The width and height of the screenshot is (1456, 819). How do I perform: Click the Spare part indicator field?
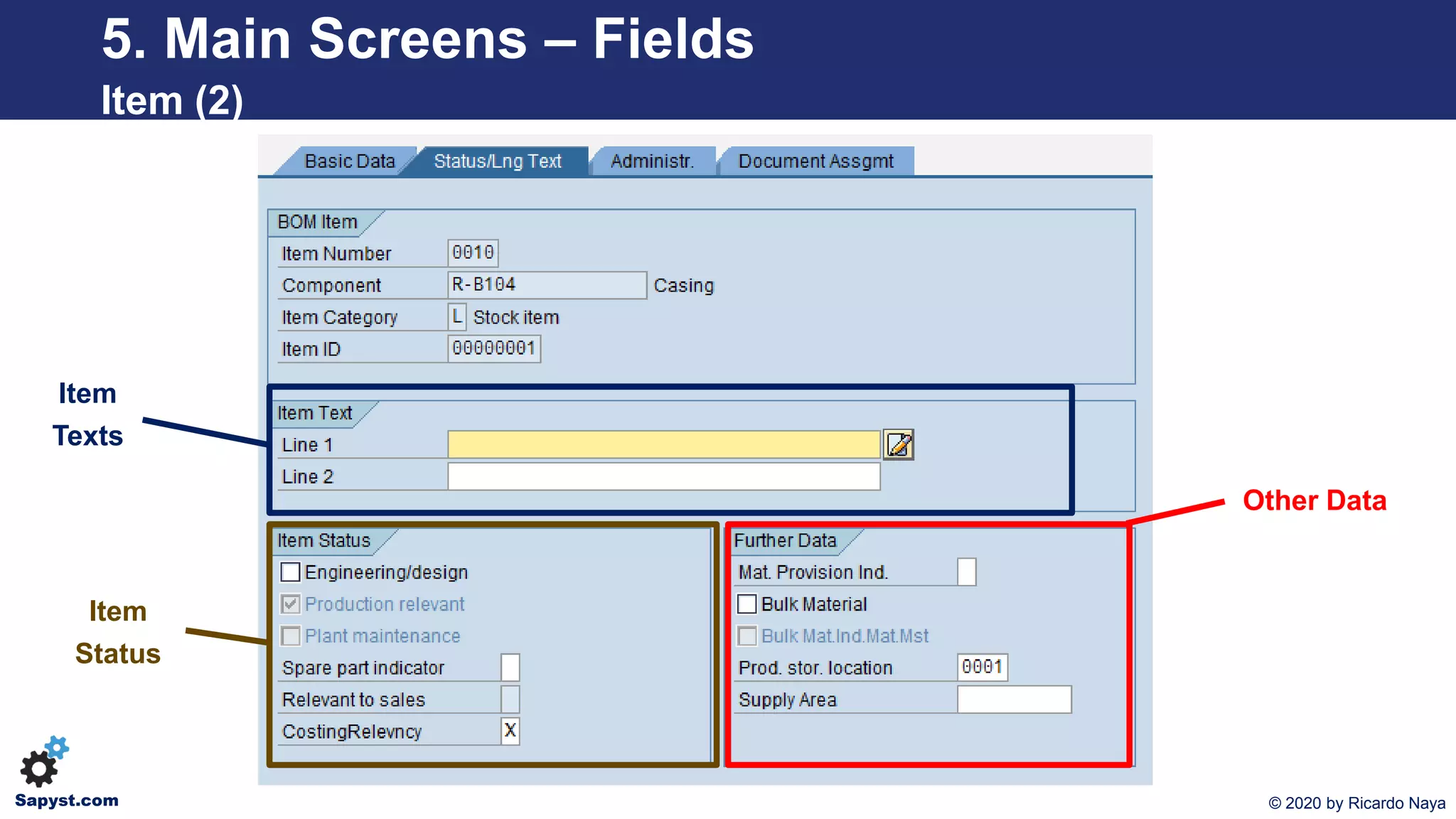pyautogui.click(x=510, y=668)
